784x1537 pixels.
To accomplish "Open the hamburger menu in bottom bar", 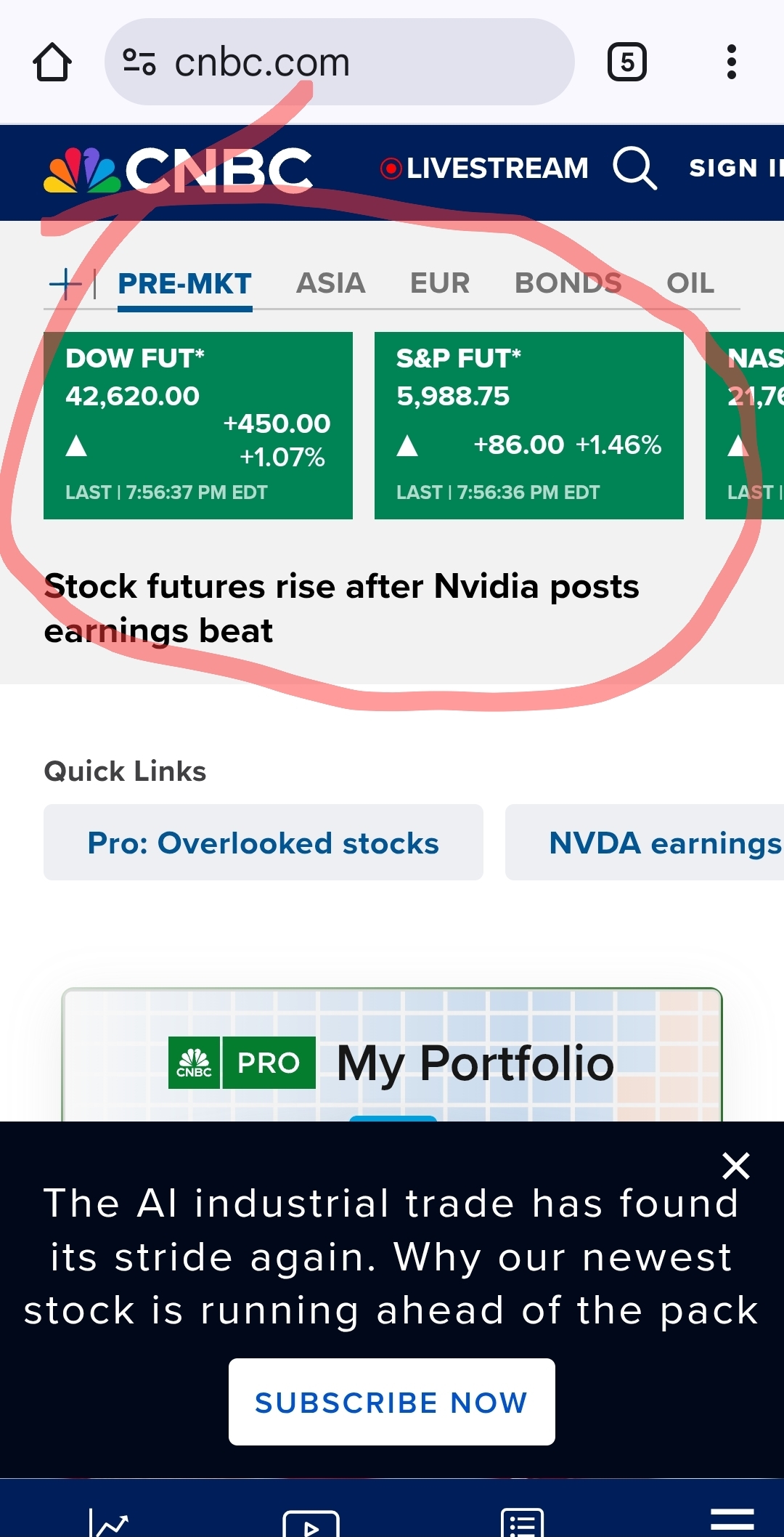I will [732, 1520].
